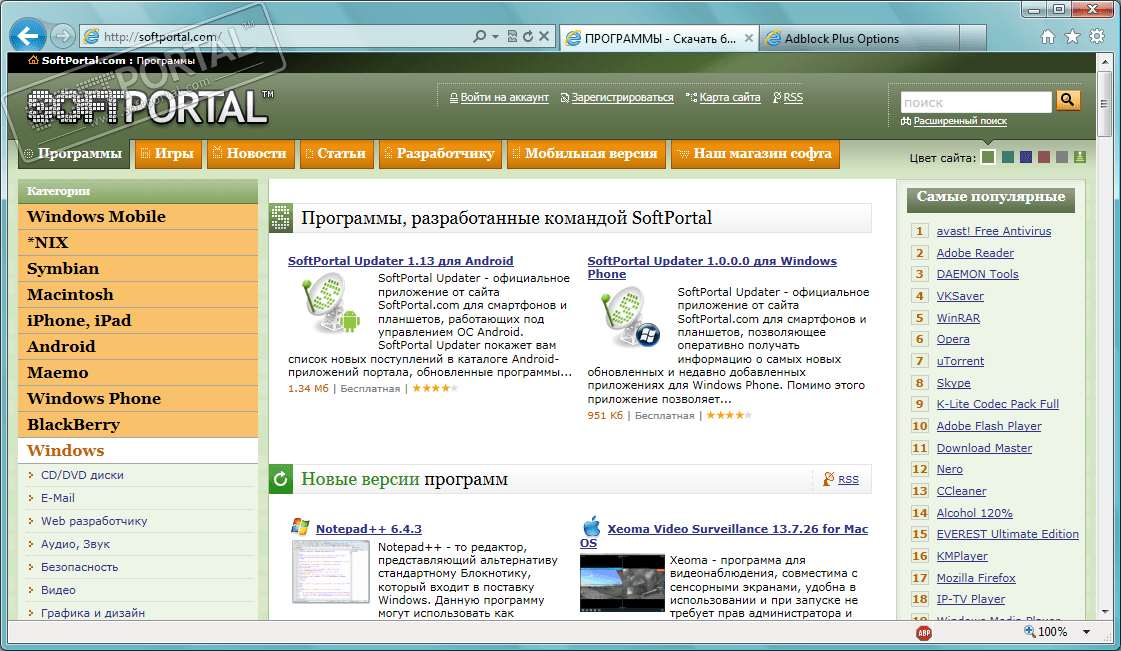Open the *NIX category

pyautogui.click(x=138, y=243)
